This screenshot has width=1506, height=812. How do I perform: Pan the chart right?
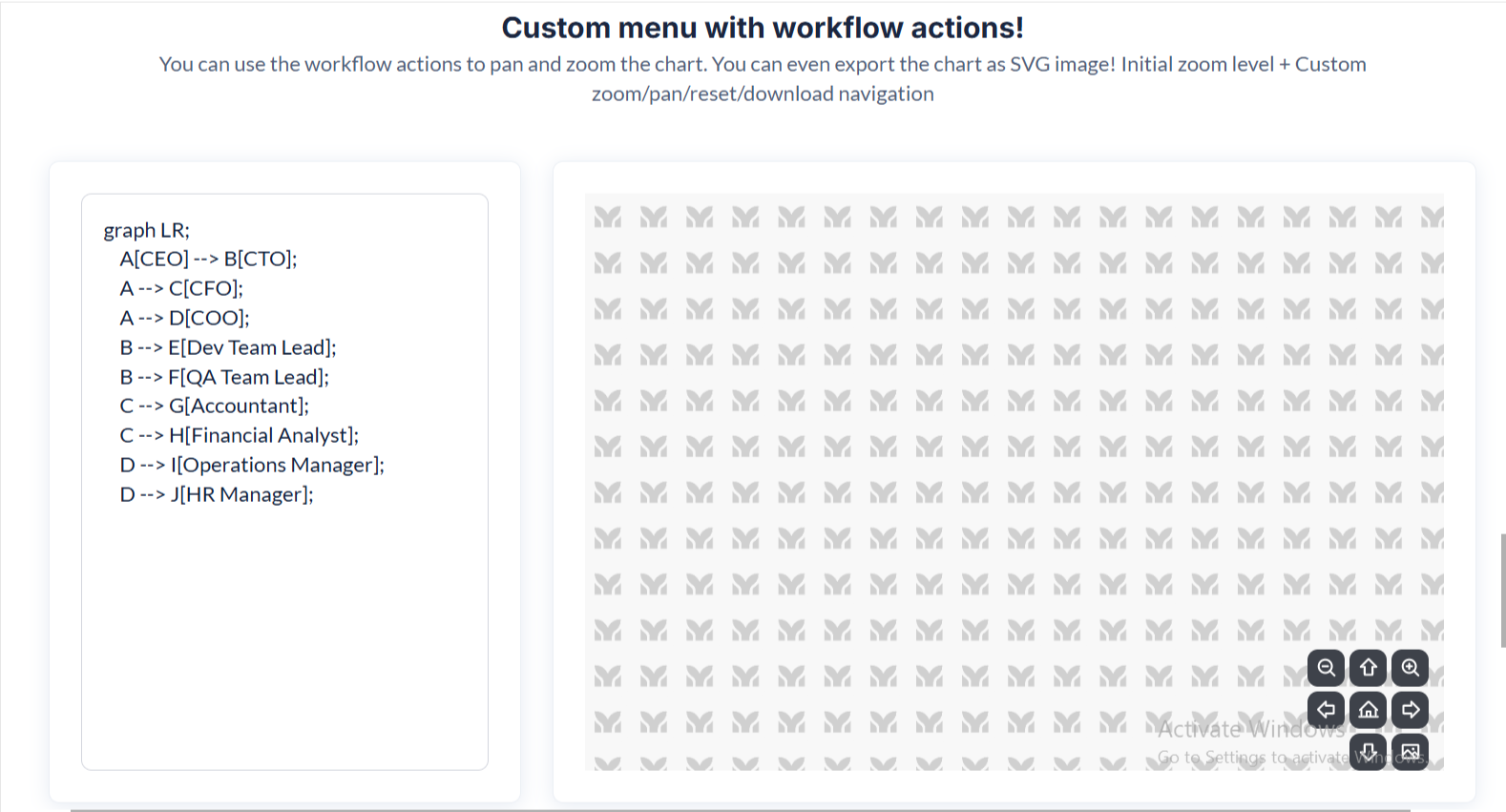point(1410,710)
